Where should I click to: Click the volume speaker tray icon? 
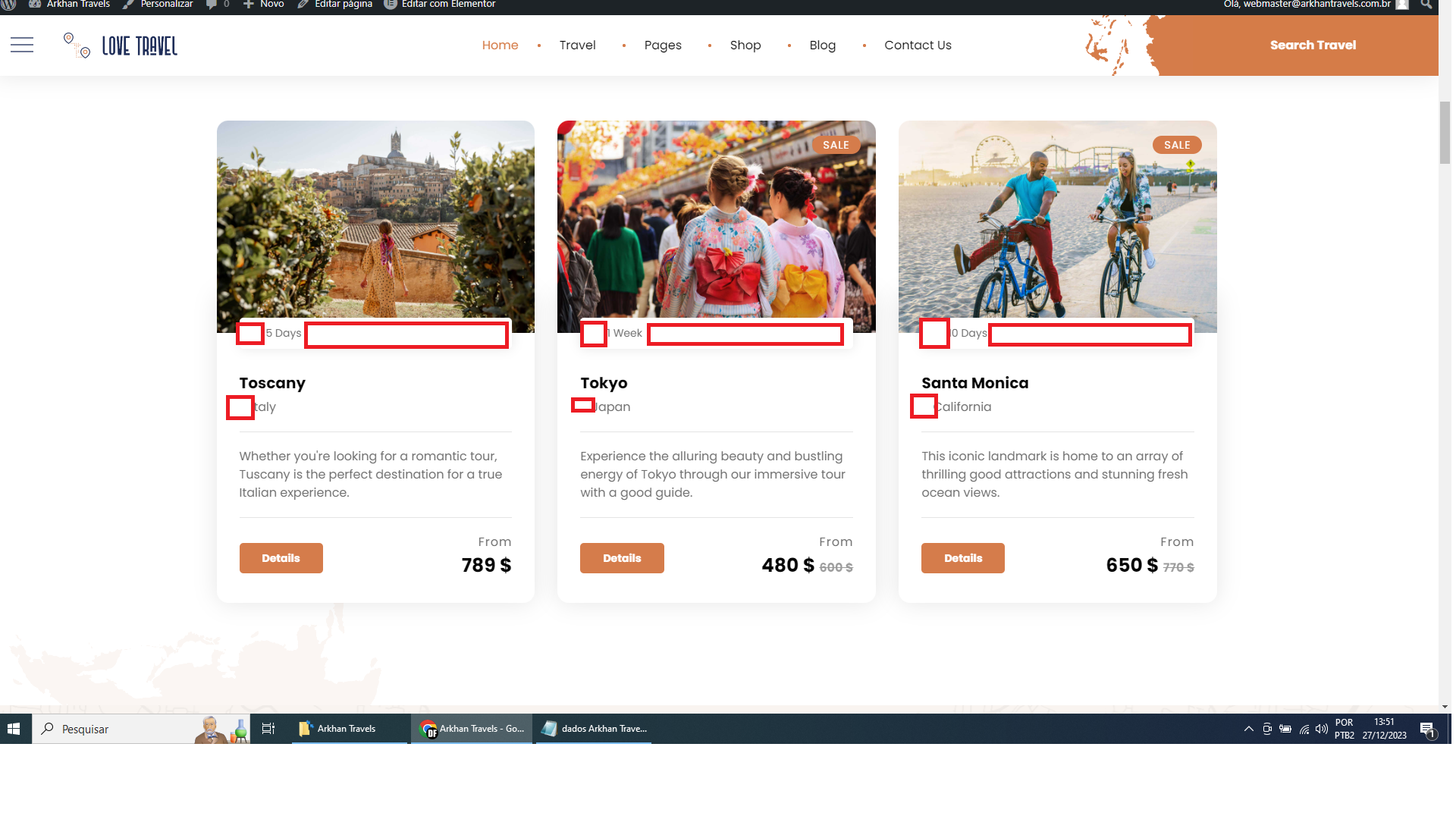[x=1322, y=730]
